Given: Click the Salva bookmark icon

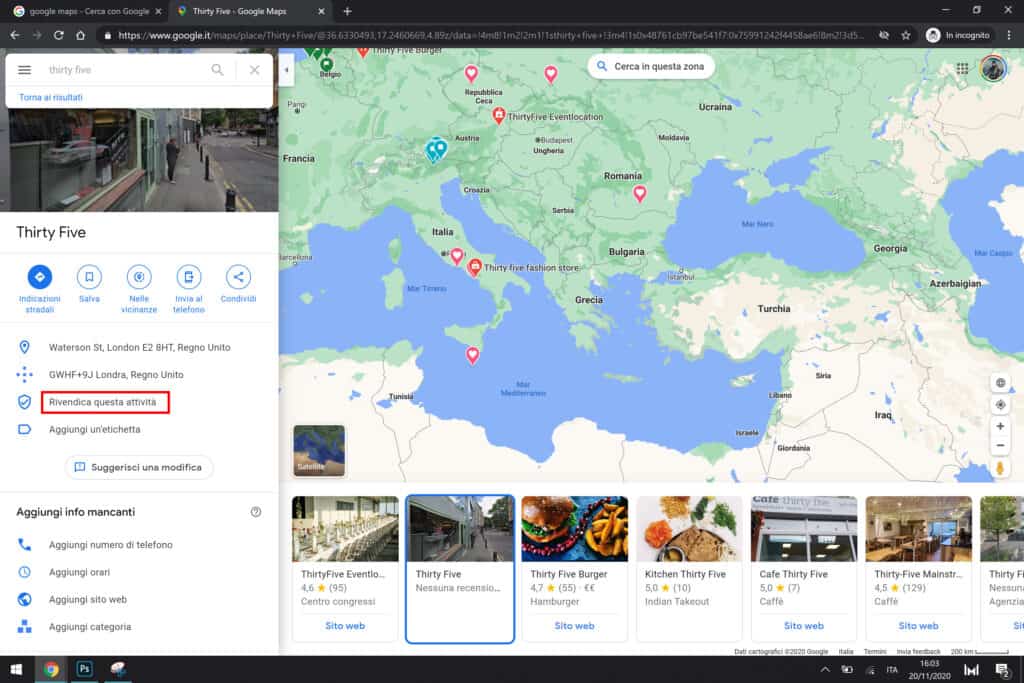Looking at the screenshot, I should [89, 277].
